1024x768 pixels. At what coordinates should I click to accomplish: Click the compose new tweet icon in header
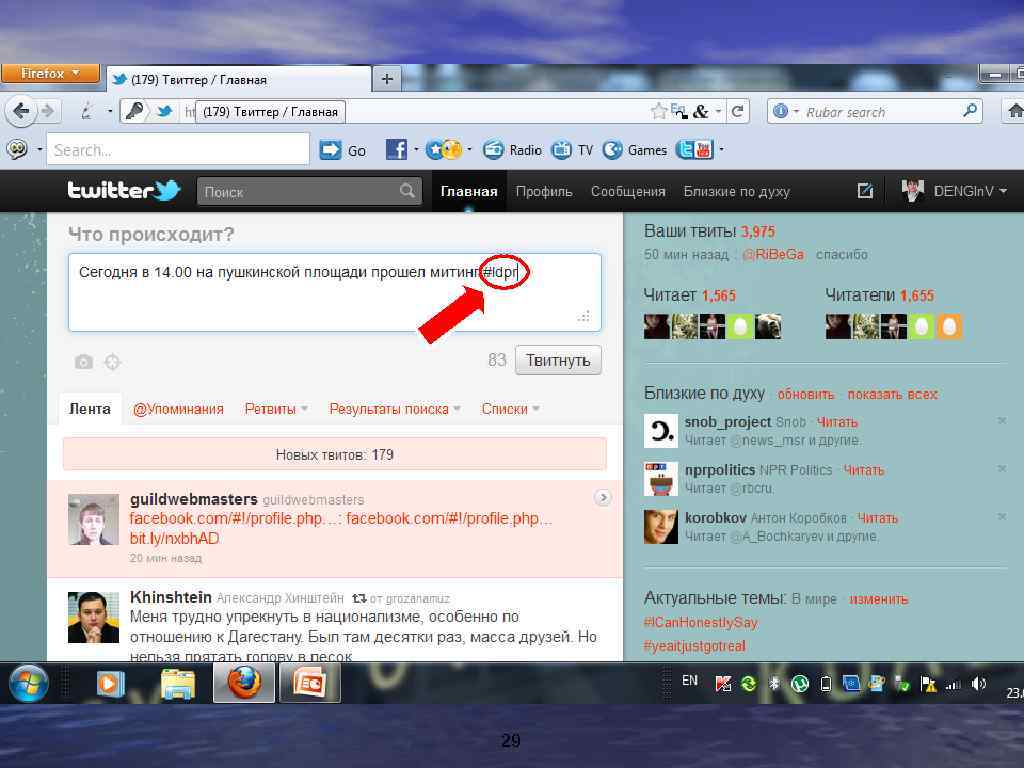coord(865,191)
